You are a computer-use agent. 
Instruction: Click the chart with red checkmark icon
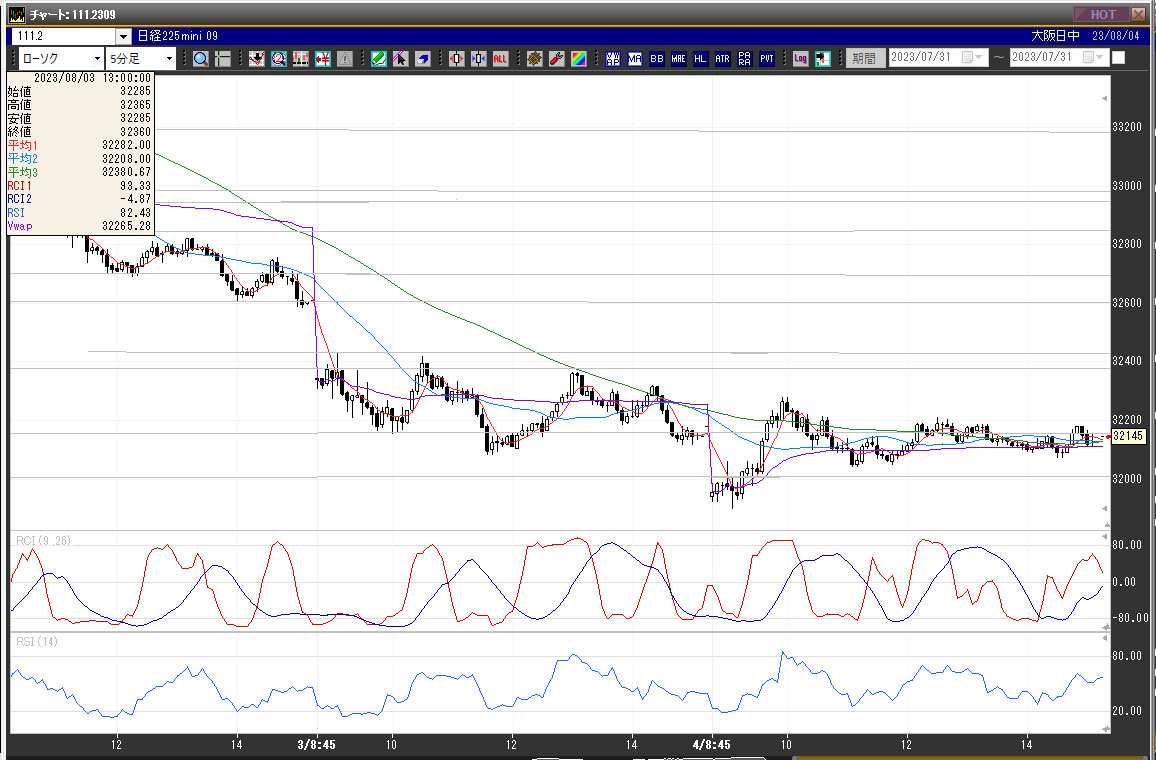257,59
